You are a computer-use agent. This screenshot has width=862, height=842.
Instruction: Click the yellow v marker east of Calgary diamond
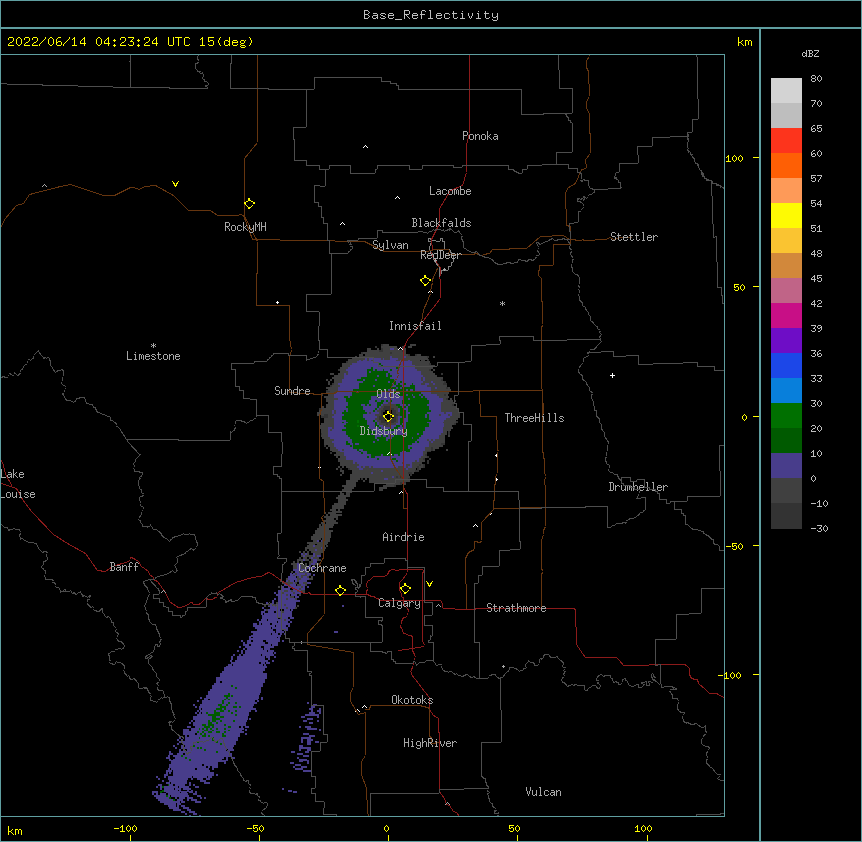click(x=429, y=584)
